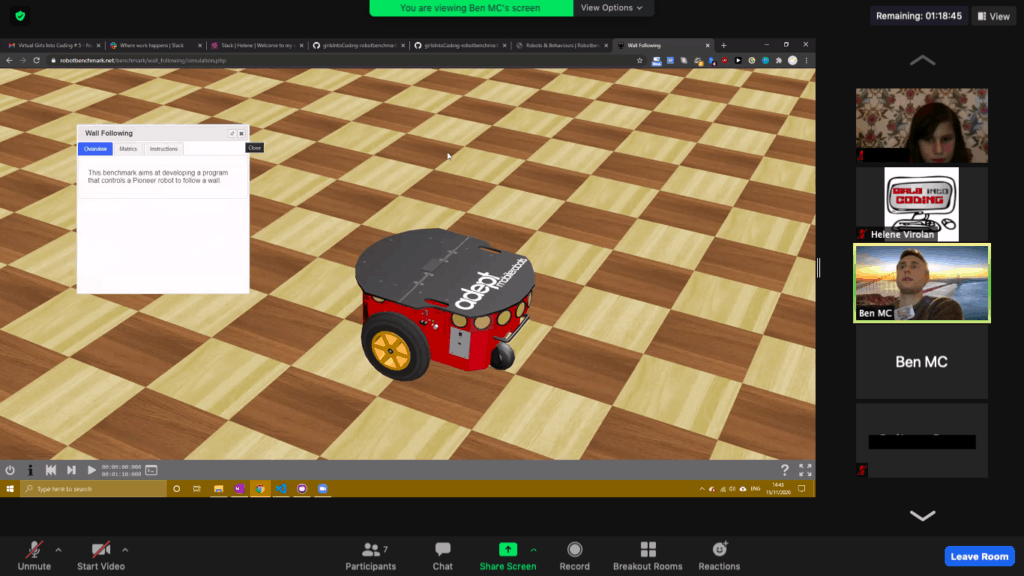Select the top participant video thumbnail
Screen dimensions: 1024x576
click(x=921, y=125)
